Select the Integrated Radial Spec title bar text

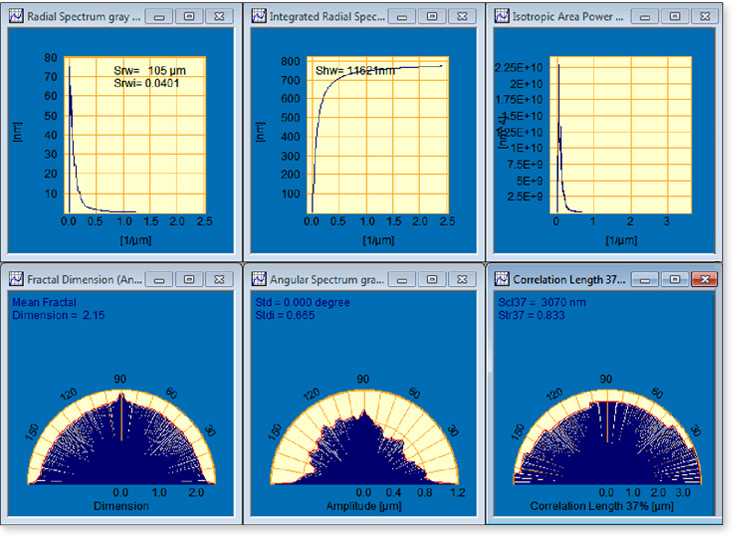pos(327,16)
